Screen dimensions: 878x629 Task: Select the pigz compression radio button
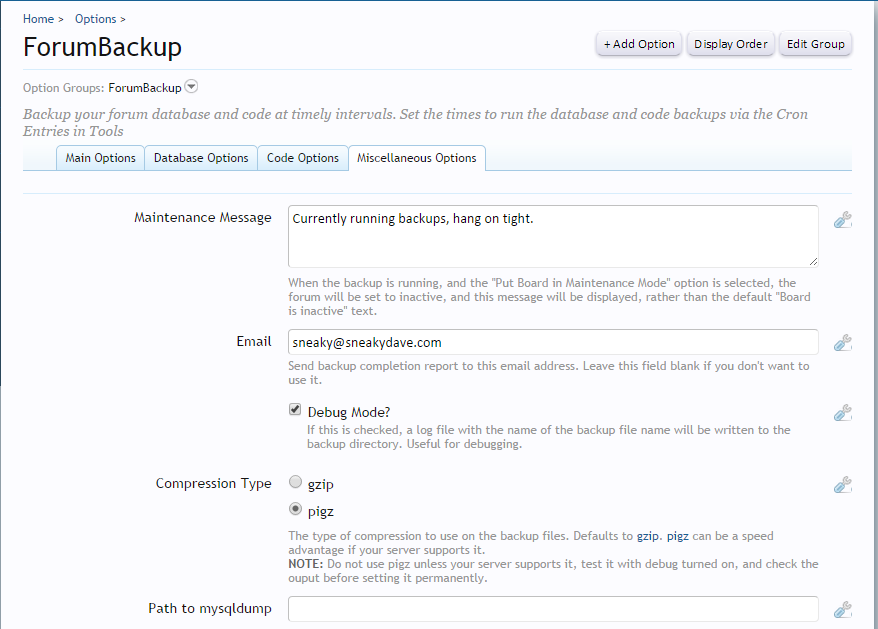pyautogui.click(x=295, y=509)
